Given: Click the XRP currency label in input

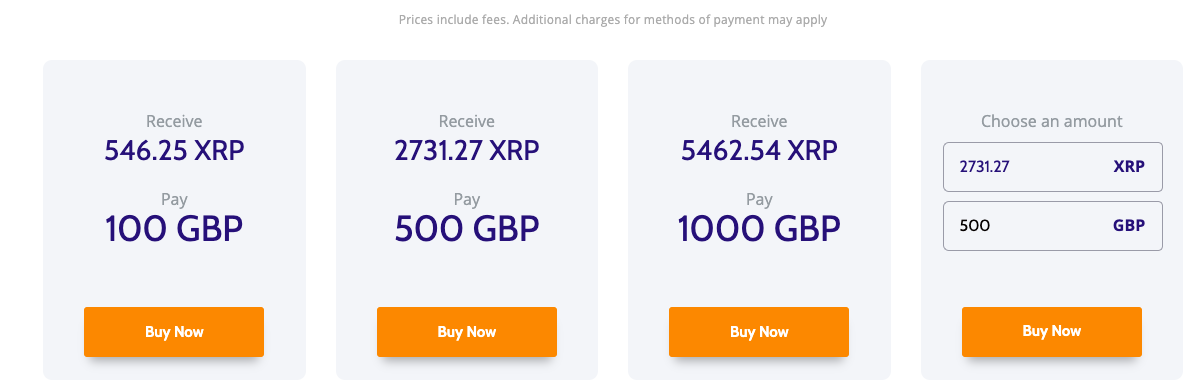Looking at the screenshot, I should (1129, 167).
